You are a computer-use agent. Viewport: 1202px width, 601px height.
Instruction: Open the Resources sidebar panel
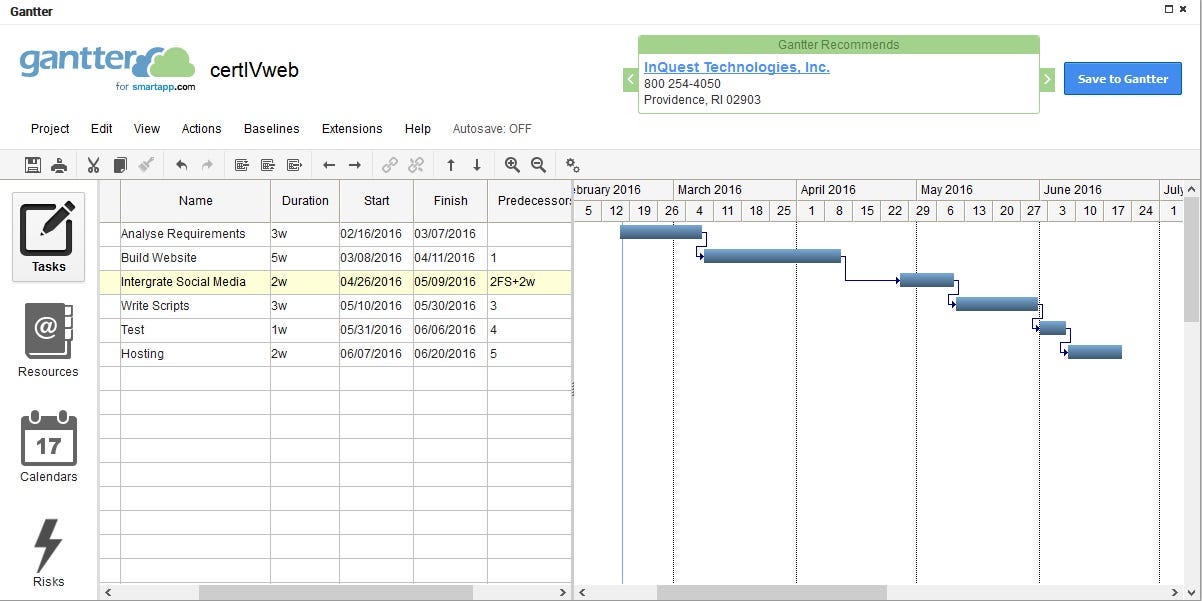pos(48,341)
